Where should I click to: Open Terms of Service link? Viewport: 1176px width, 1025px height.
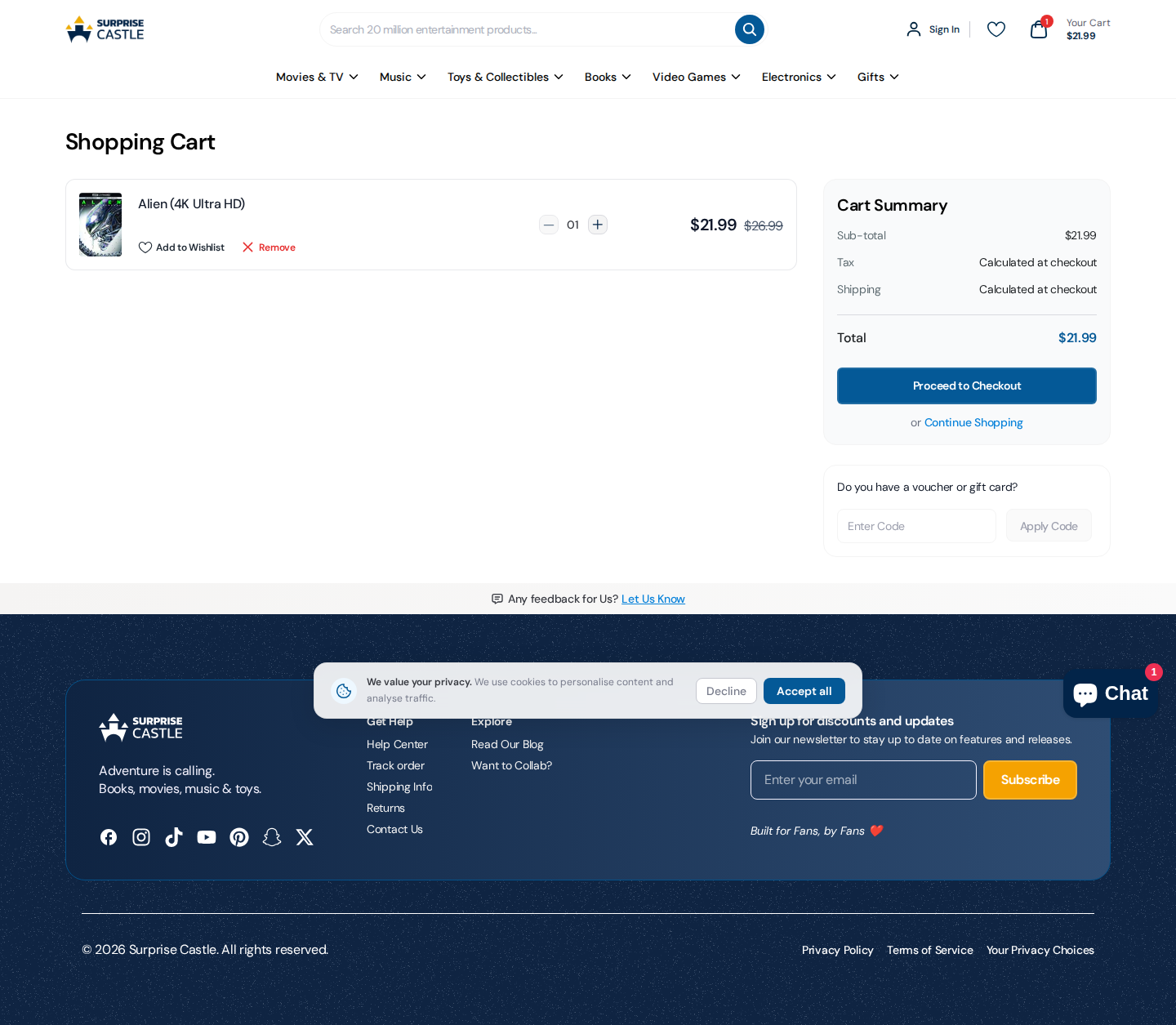[930, 950]
